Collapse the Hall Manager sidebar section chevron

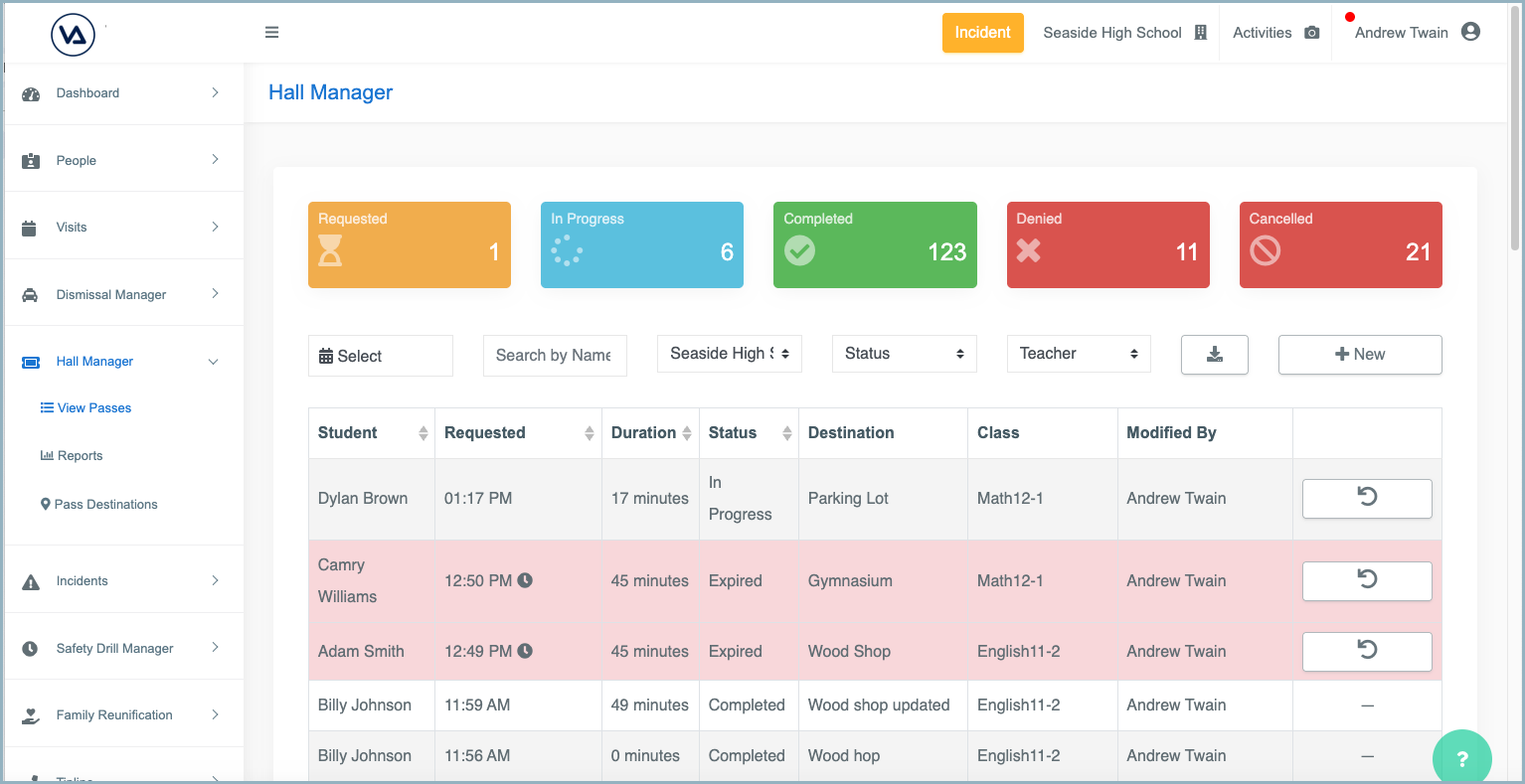point(213,362)
